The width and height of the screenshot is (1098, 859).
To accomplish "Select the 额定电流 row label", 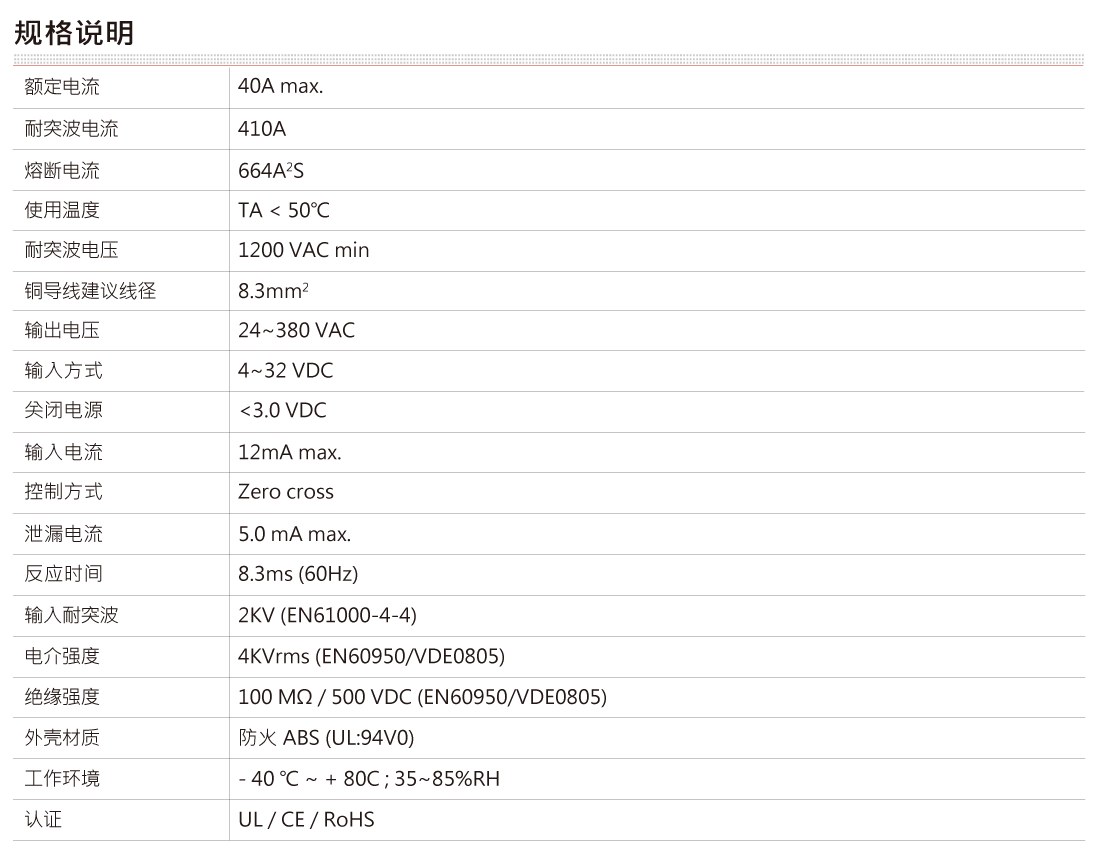I will coord(62,87).
